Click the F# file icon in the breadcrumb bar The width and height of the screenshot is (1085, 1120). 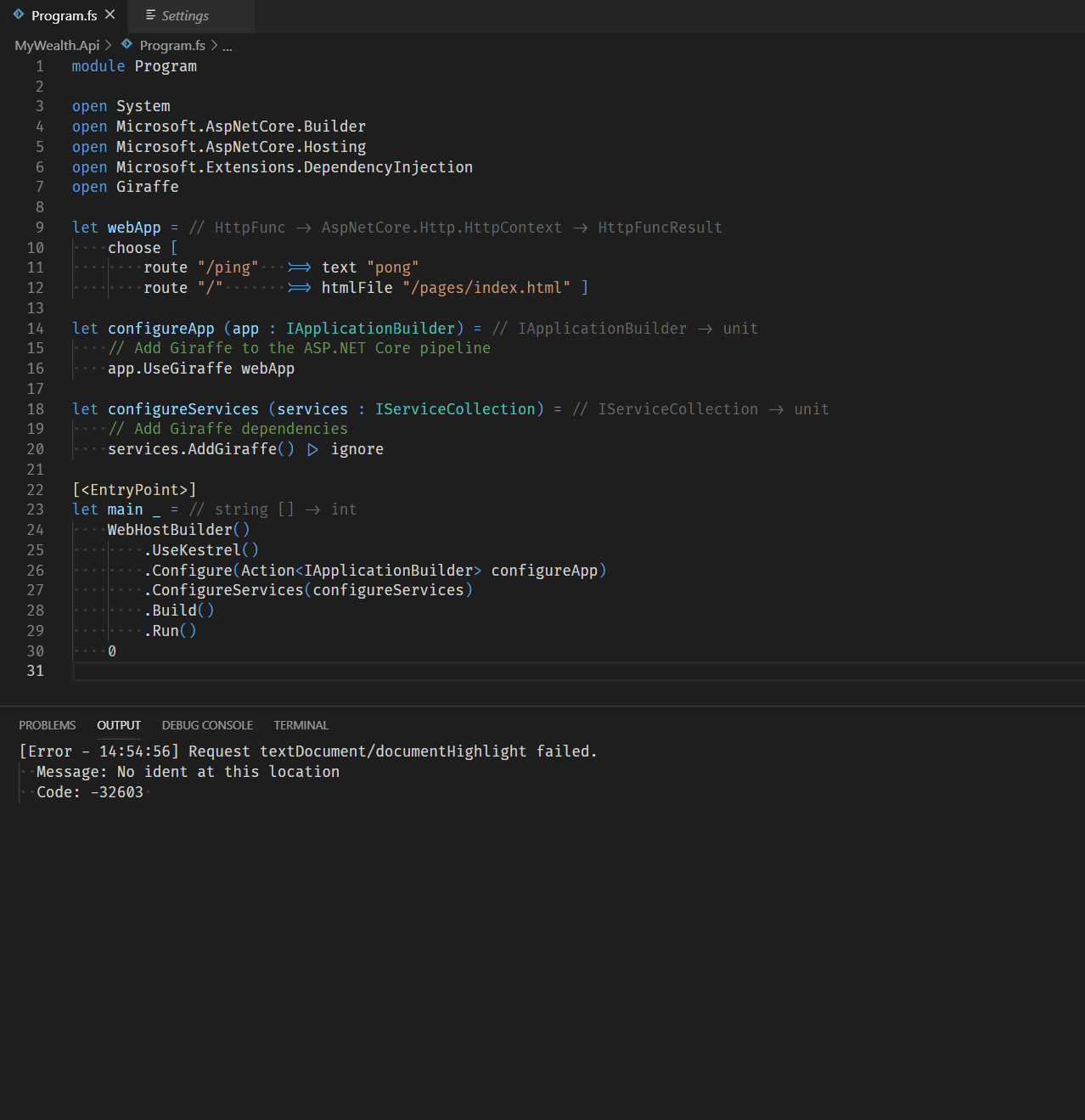(x=126, y=45)
